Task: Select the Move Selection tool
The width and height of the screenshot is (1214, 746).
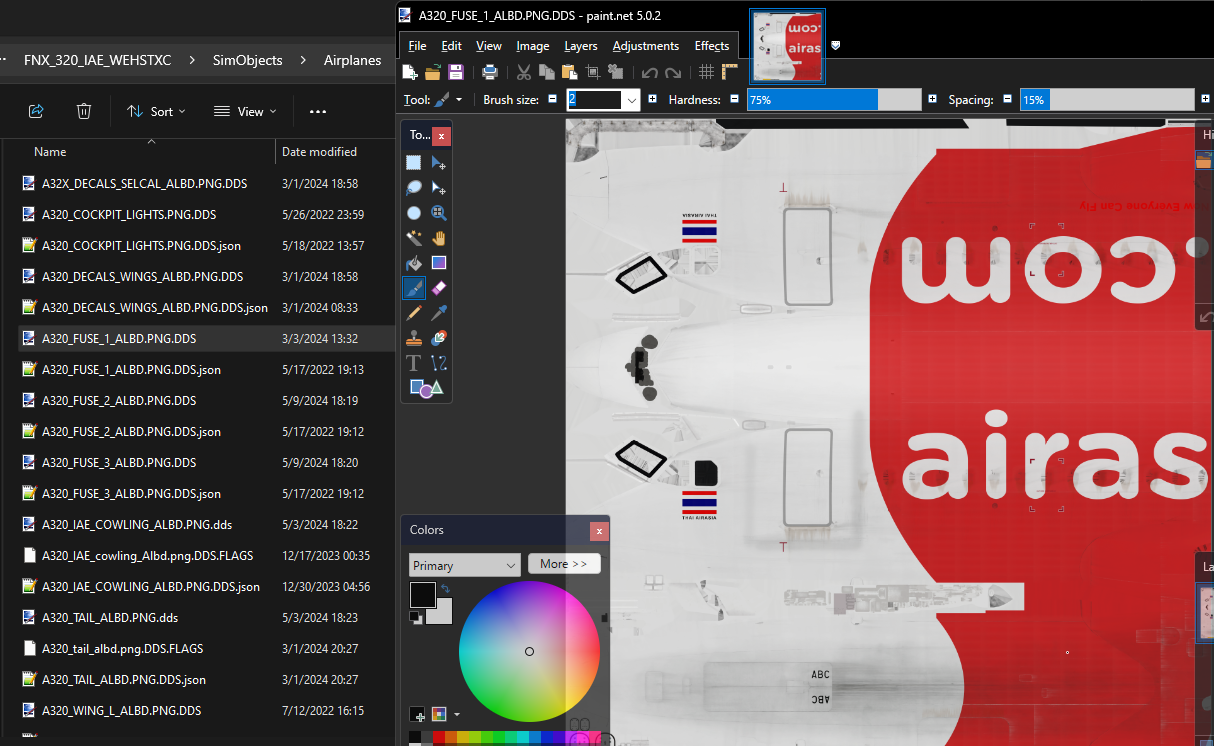Action: 438,188
